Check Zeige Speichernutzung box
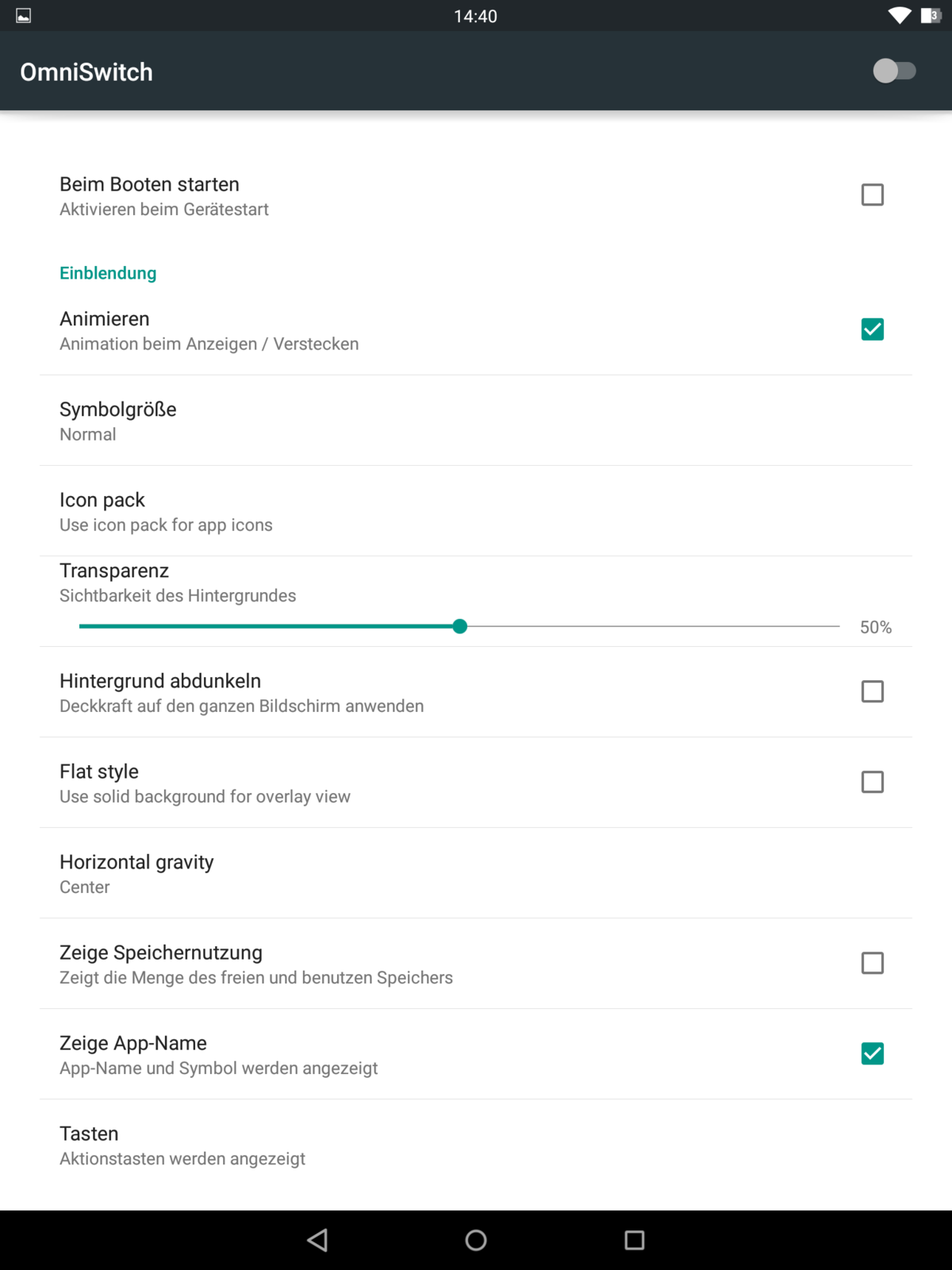Viewport: 952px width, 1270px height. 872,964
